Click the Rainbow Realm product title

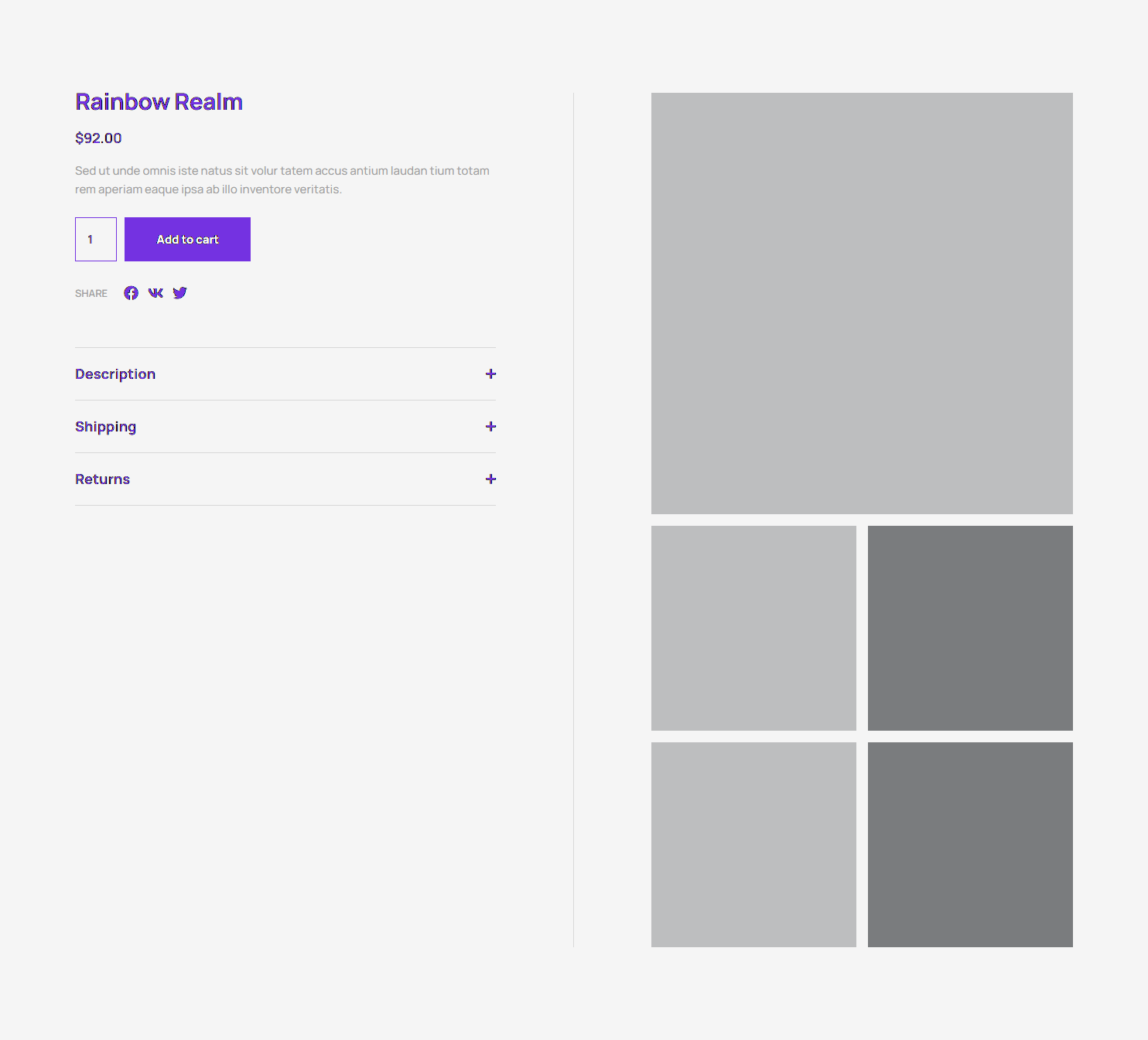pyautogui.click(x=159, y=102)
